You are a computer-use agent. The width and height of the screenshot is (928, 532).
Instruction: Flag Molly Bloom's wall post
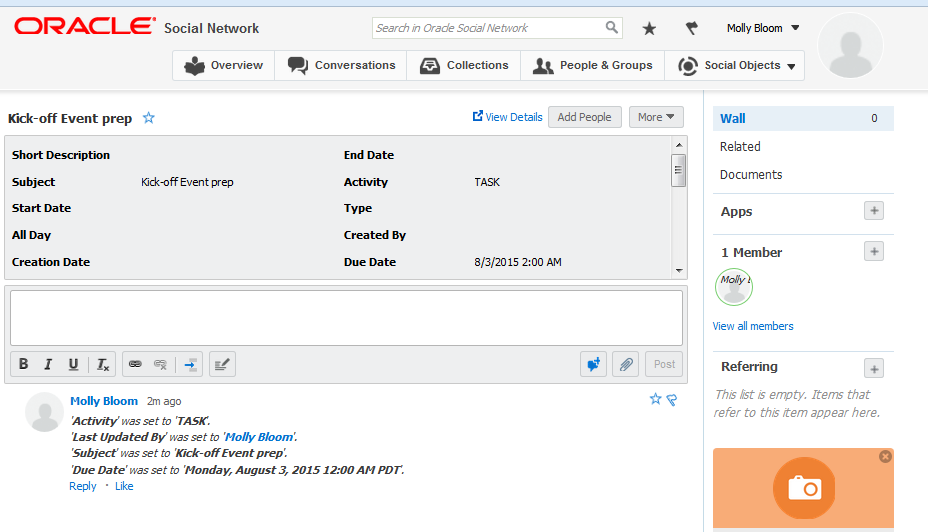pyautogui.click(x=672, y=400)
